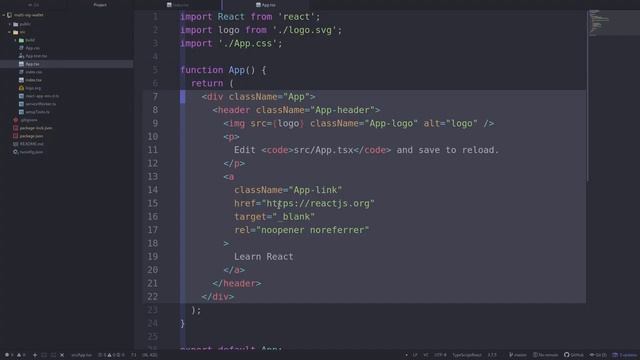Open the UTF-8 encoding selector
The image size is (640, 360).
point(440,355)
